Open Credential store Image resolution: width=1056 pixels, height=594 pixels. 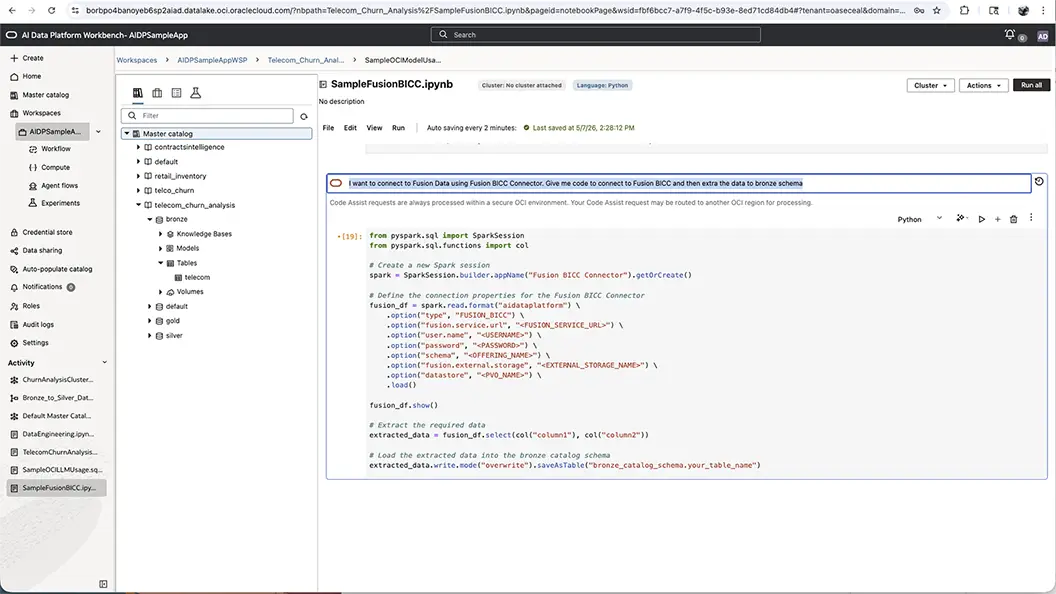click(x=41, y=232)
